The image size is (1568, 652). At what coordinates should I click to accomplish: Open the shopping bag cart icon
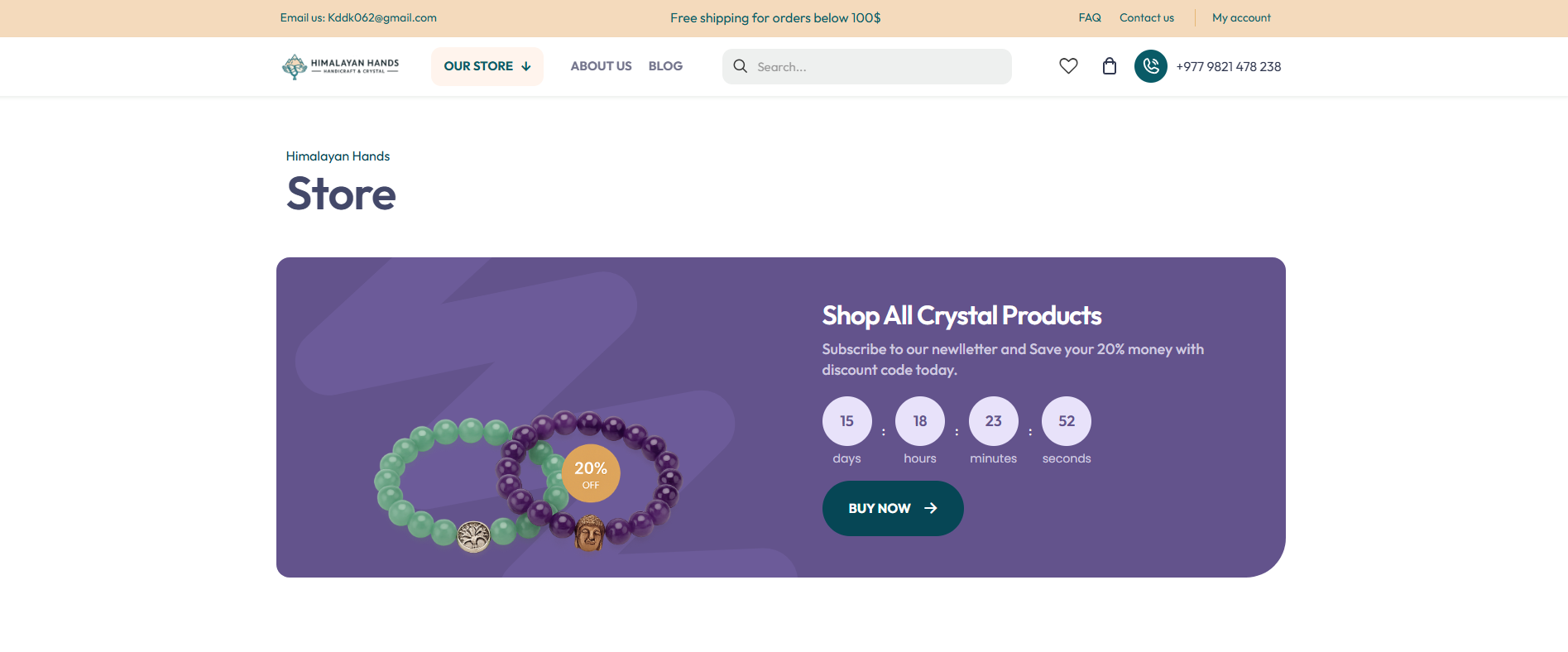click(x=1110, y=66)
